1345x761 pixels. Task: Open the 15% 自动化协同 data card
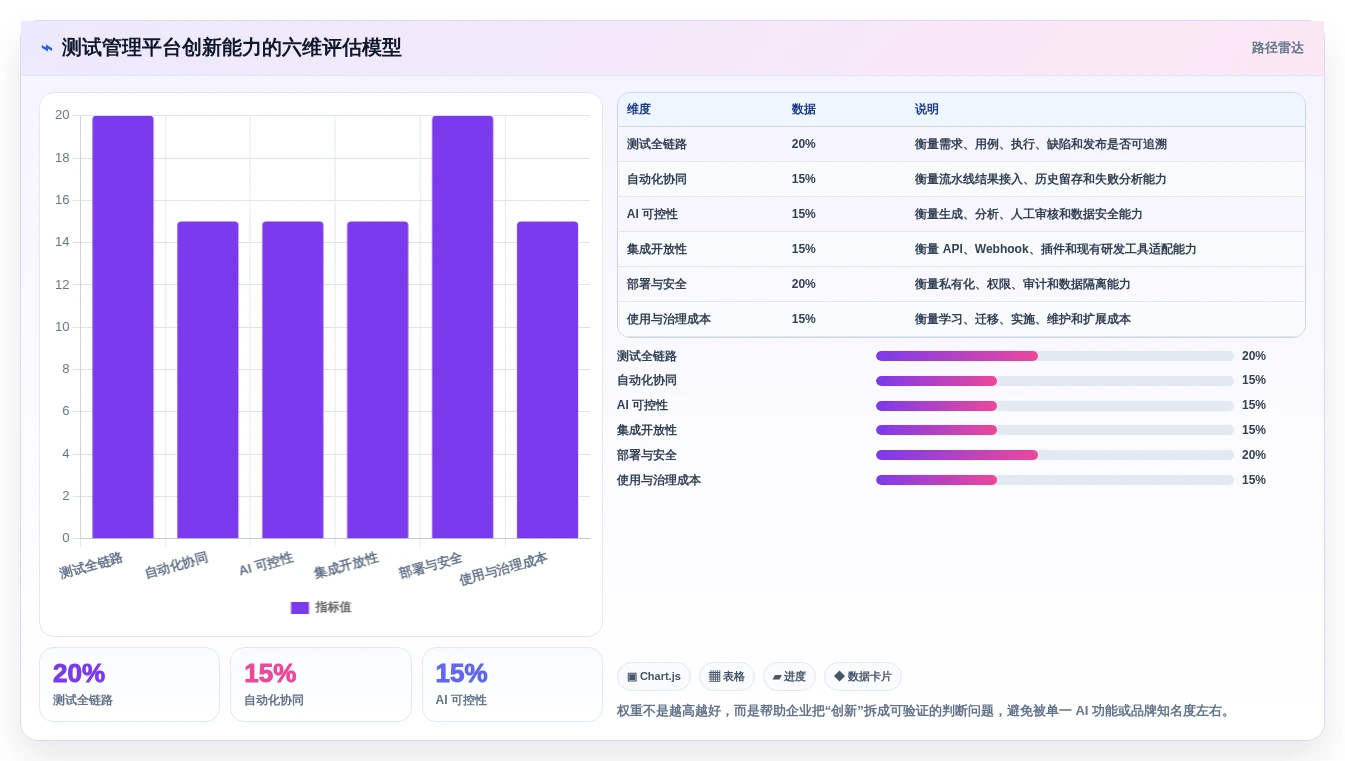point(321,684)
